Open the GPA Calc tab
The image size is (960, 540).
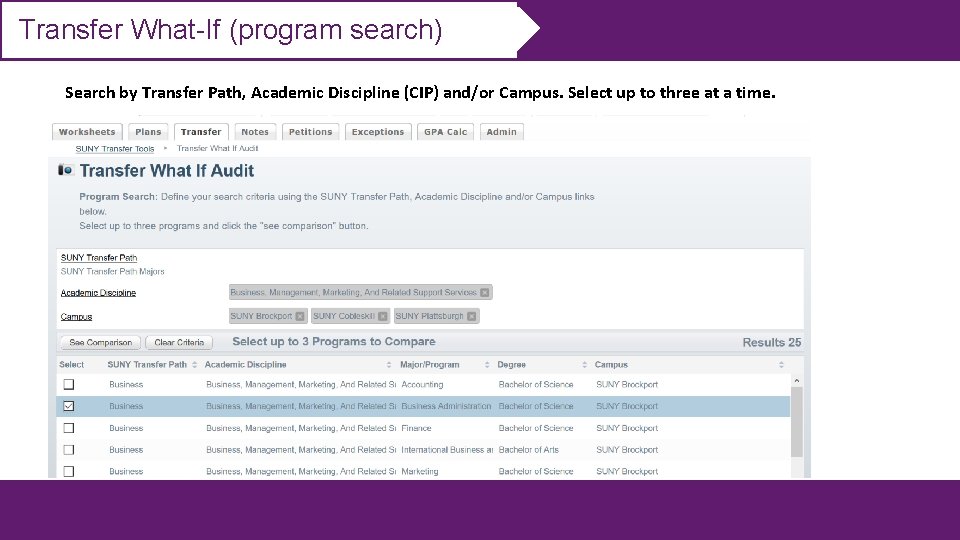coord(445,132)
